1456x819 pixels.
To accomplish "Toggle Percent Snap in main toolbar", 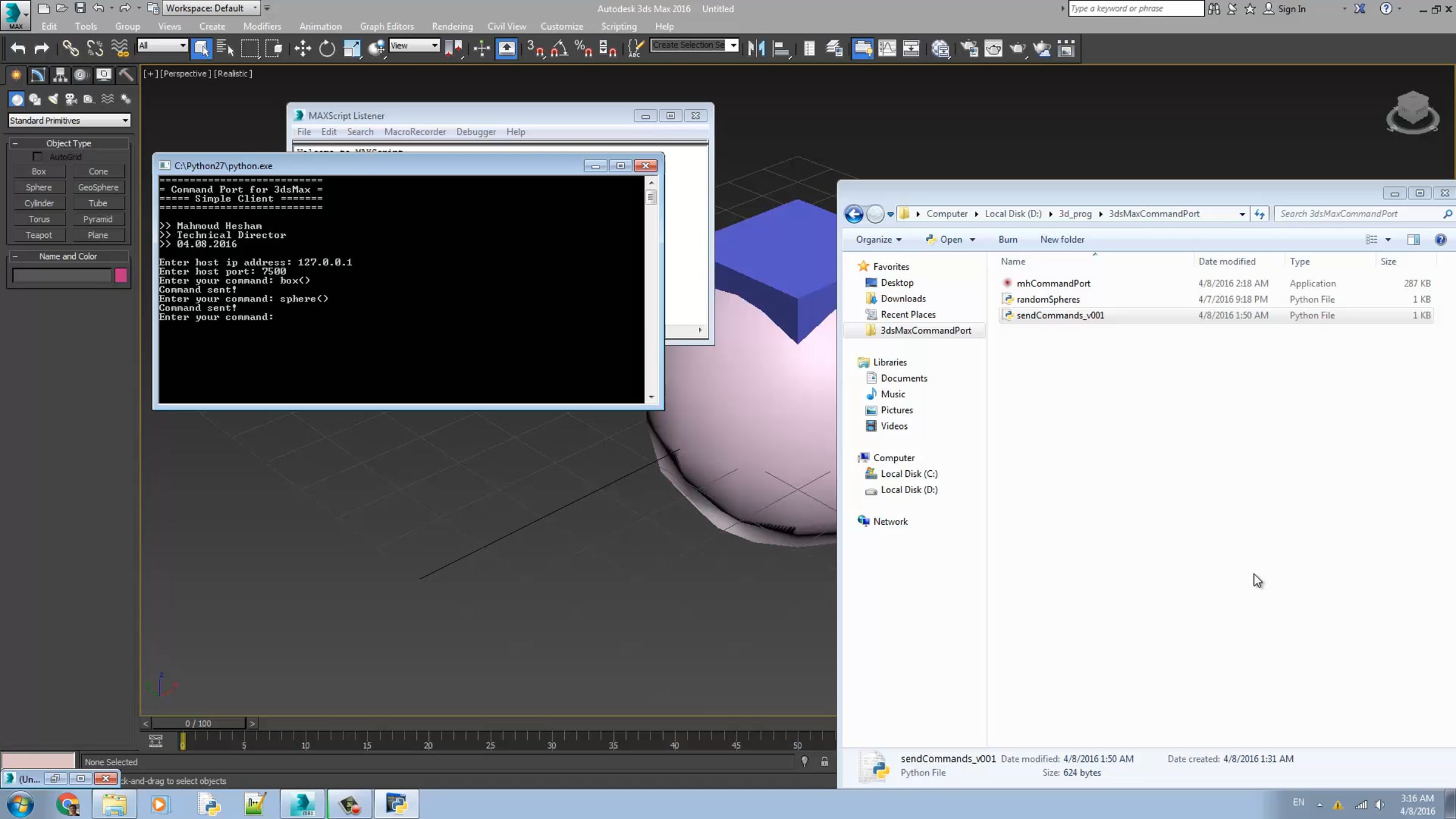I will point(584,49).
